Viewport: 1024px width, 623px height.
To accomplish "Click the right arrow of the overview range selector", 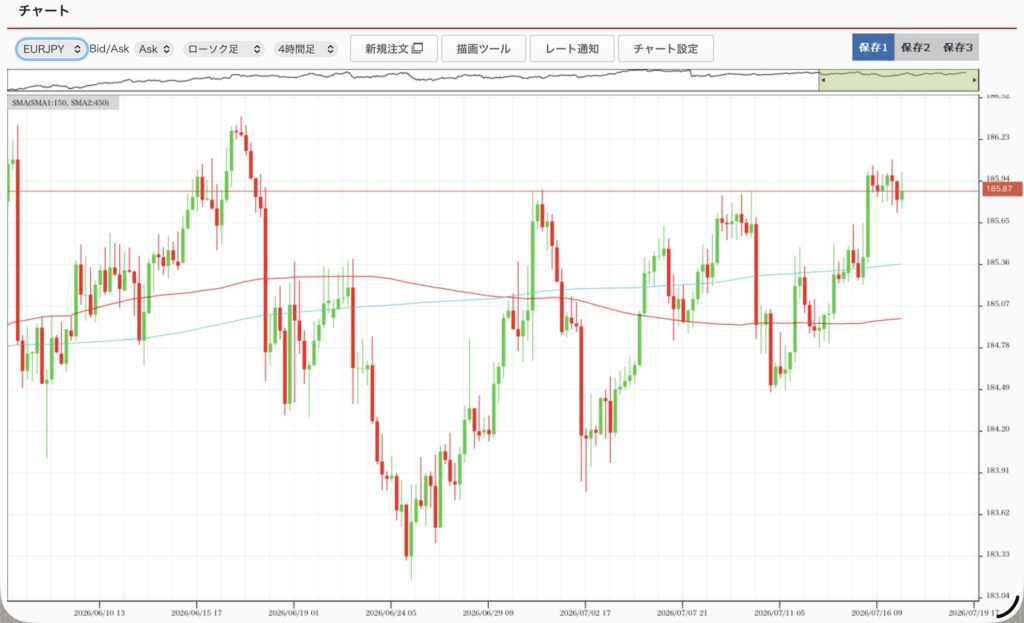I will [x=974, y=80].
